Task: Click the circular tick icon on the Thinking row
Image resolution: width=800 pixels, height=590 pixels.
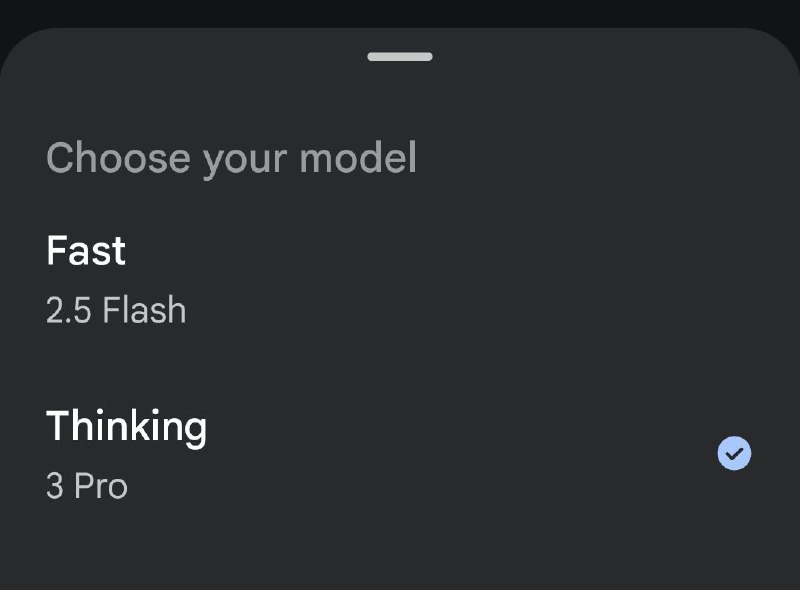Action: (734, 454)
